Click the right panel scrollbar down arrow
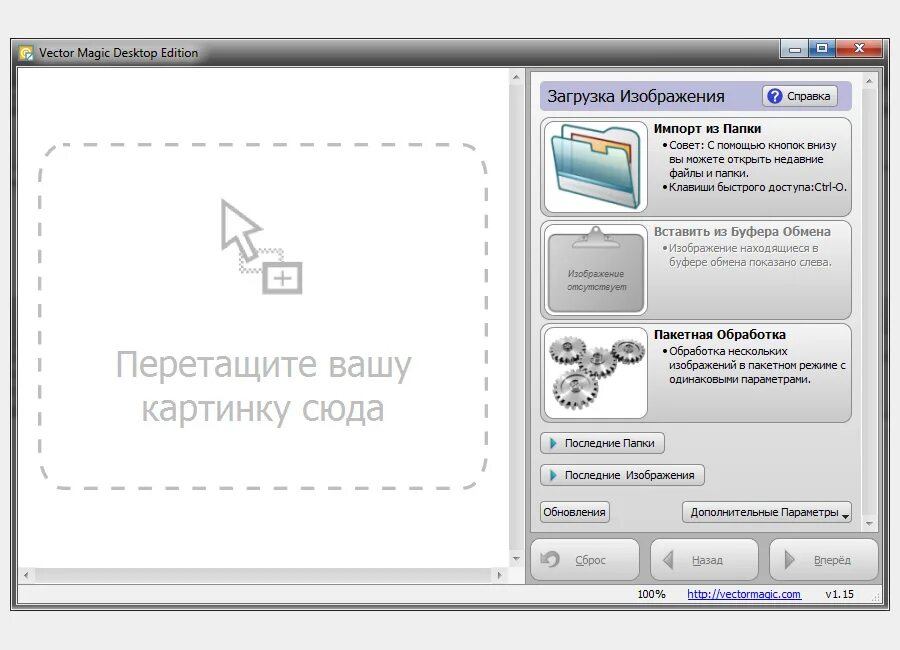Screen dimensions: 900x650 (x=869, y=524)
